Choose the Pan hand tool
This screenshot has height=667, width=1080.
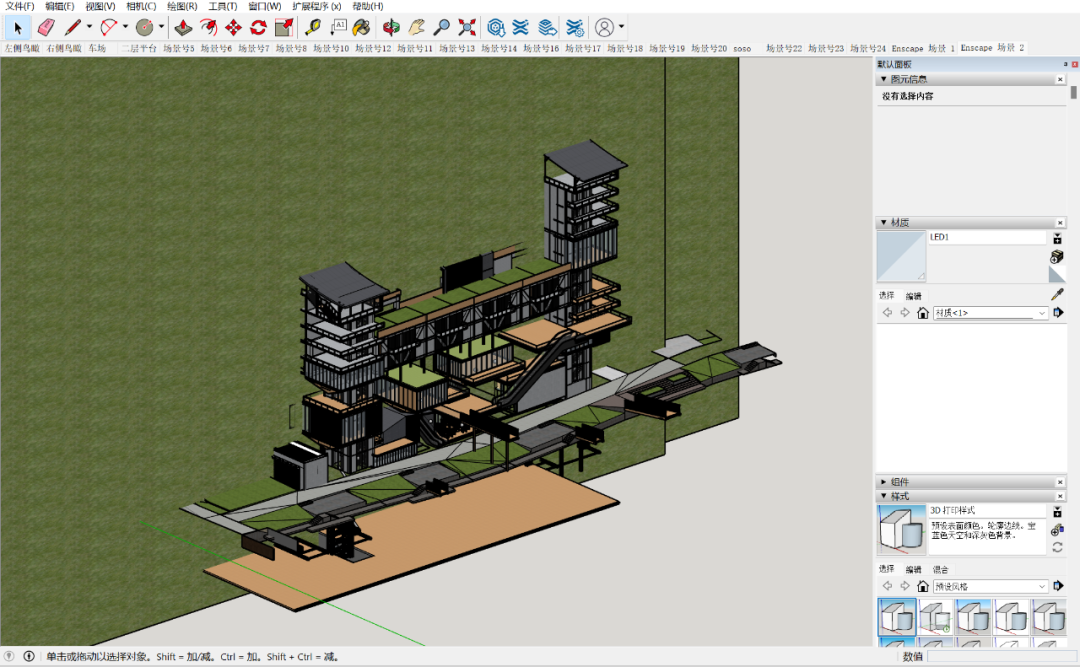(x=416, y=28)
